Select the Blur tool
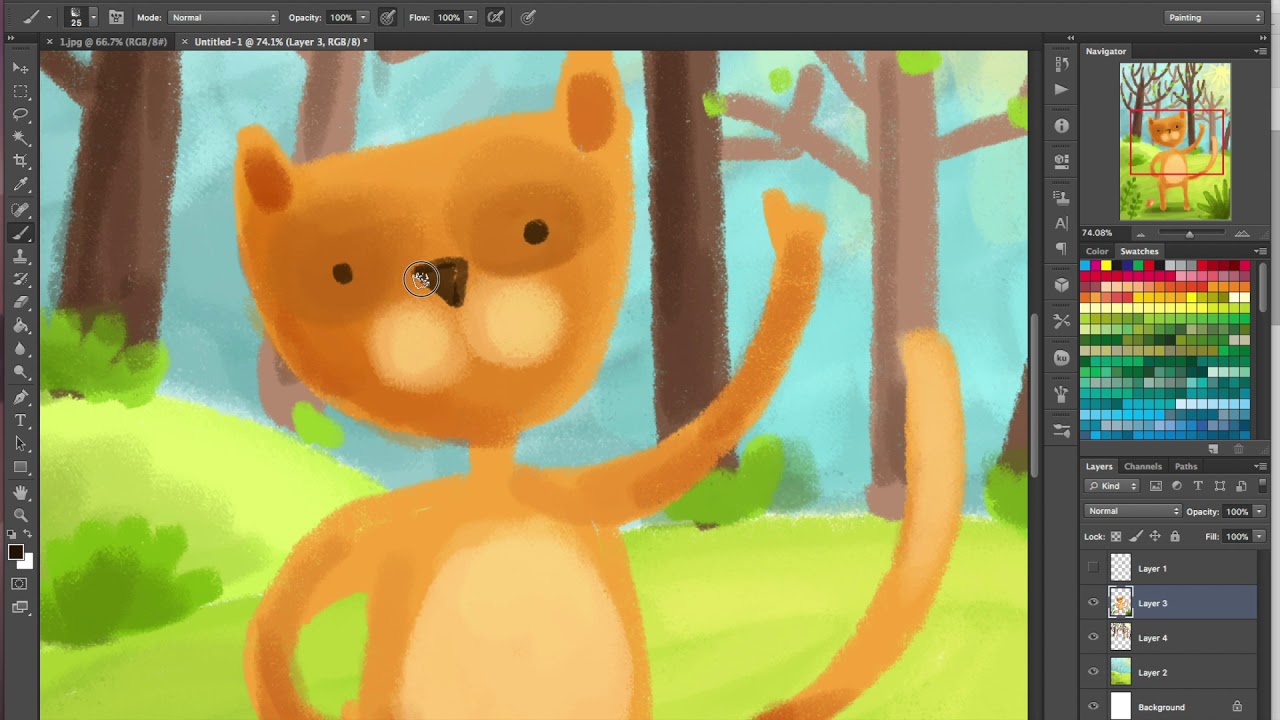 pos(20,349)
